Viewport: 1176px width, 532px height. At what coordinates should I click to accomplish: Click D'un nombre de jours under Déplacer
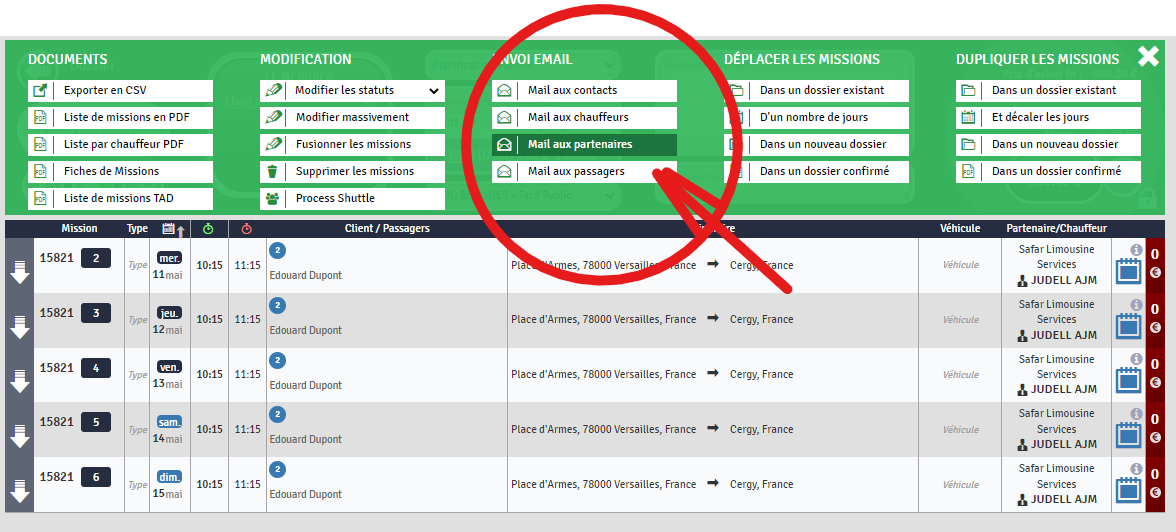click(x=814, y=117)
